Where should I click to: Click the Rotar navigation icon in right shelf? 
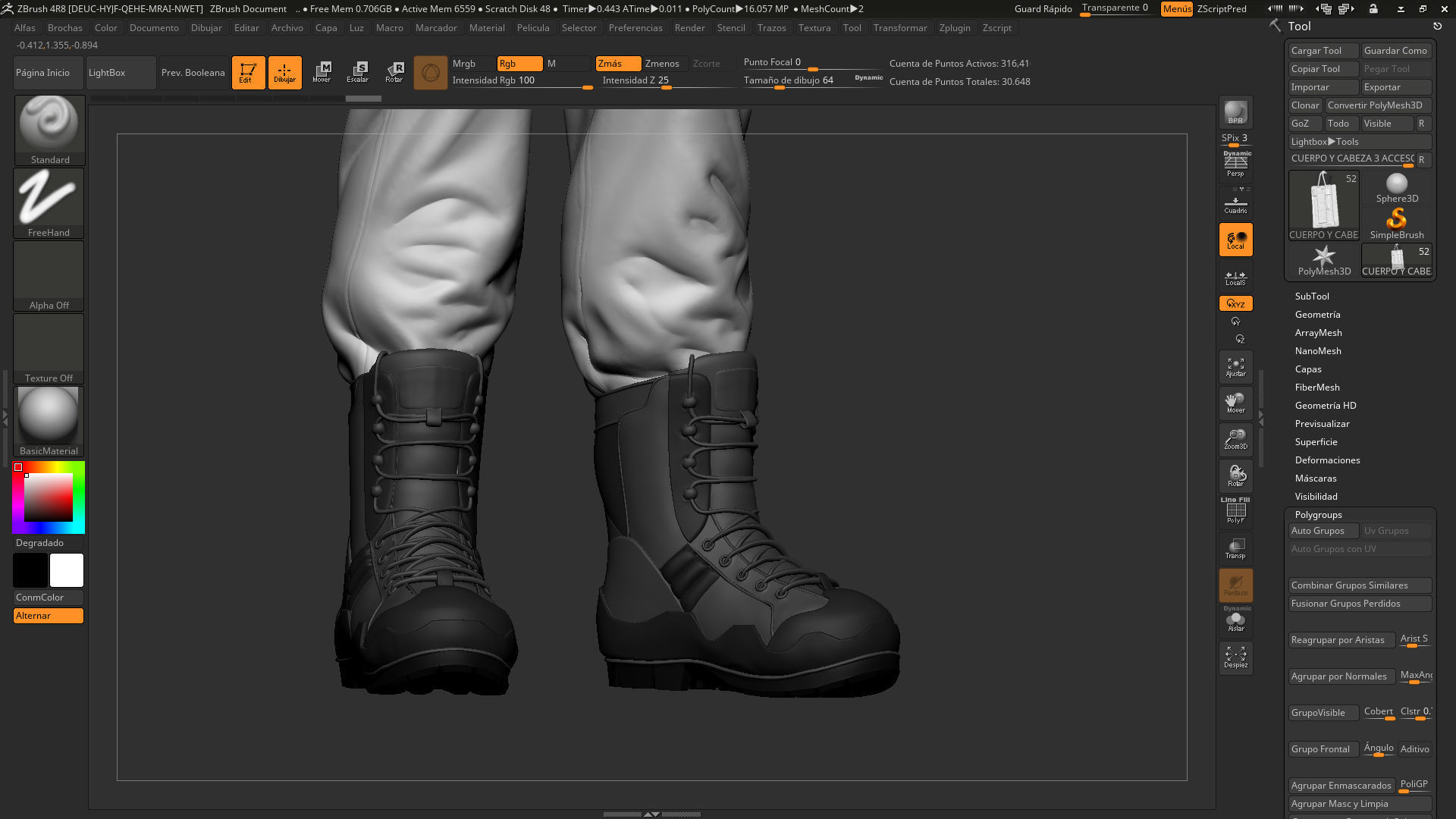tap(1235, 476)
